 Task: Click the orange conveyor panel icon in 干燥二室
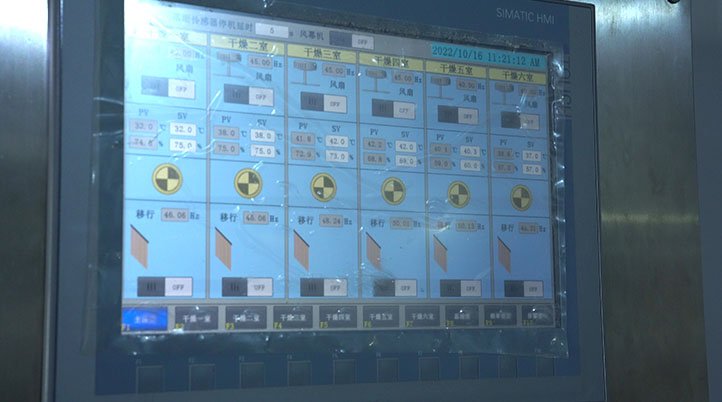click(223, 249)
